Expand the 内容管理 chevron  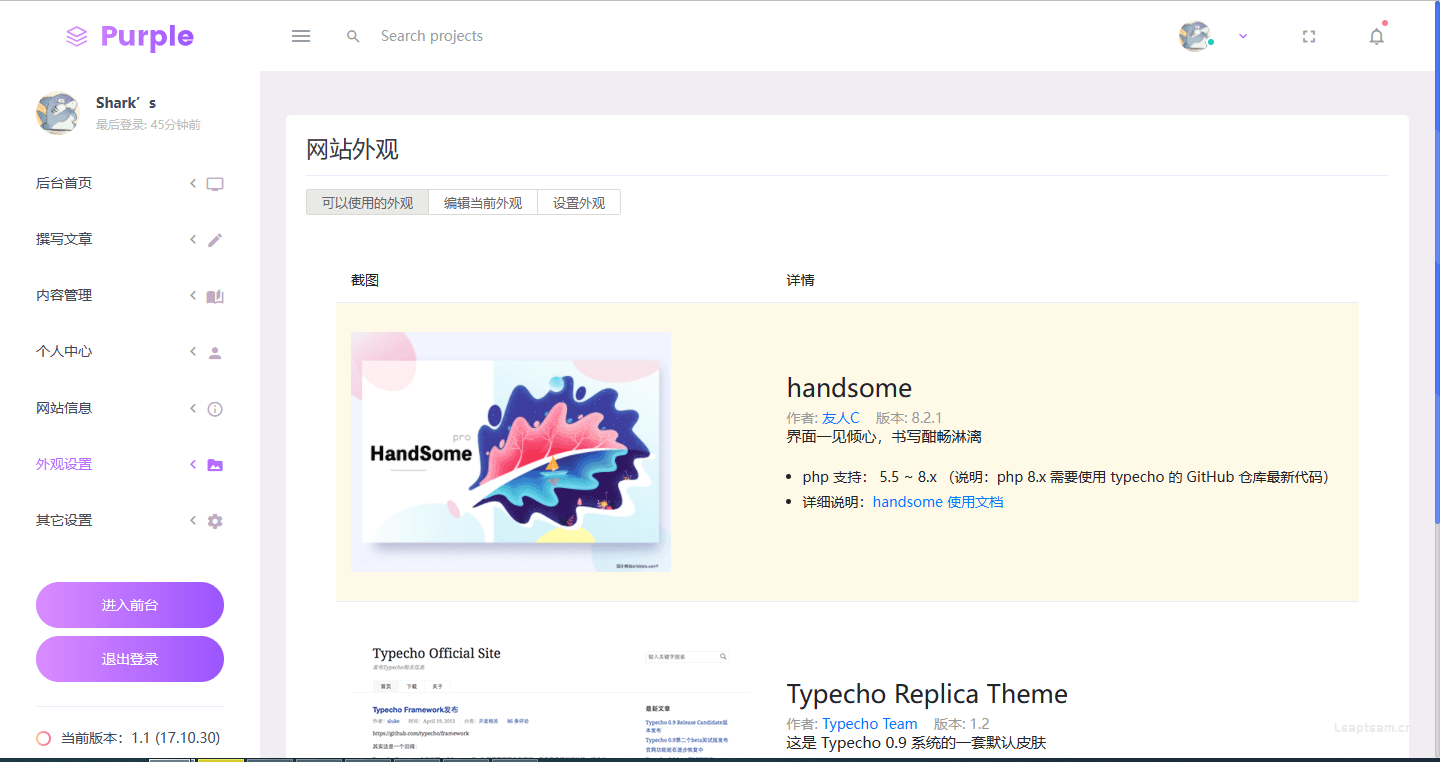[x=193, y=295]
